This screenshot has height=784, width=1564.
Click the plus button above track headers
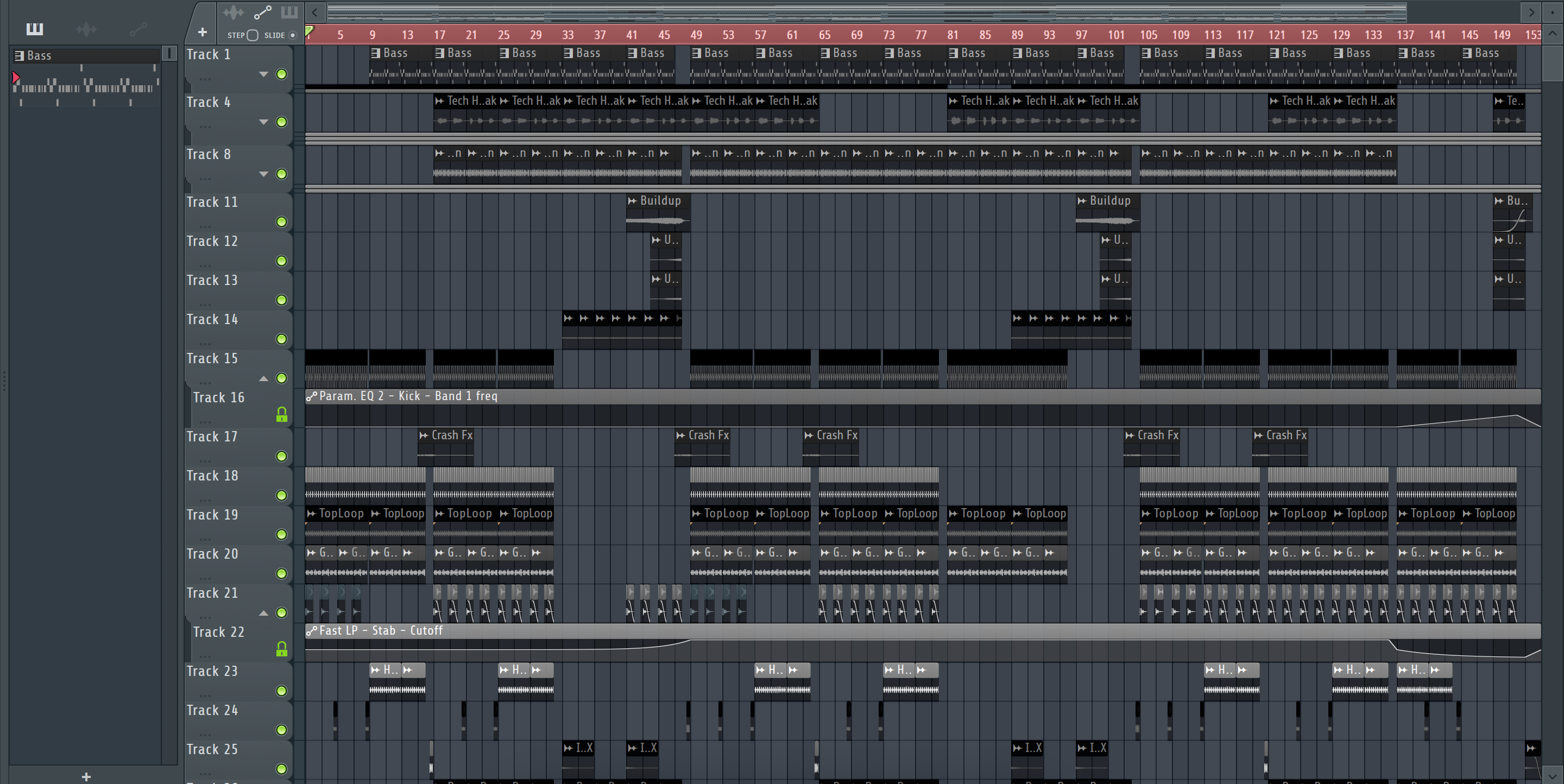click(x=202, y=31)
